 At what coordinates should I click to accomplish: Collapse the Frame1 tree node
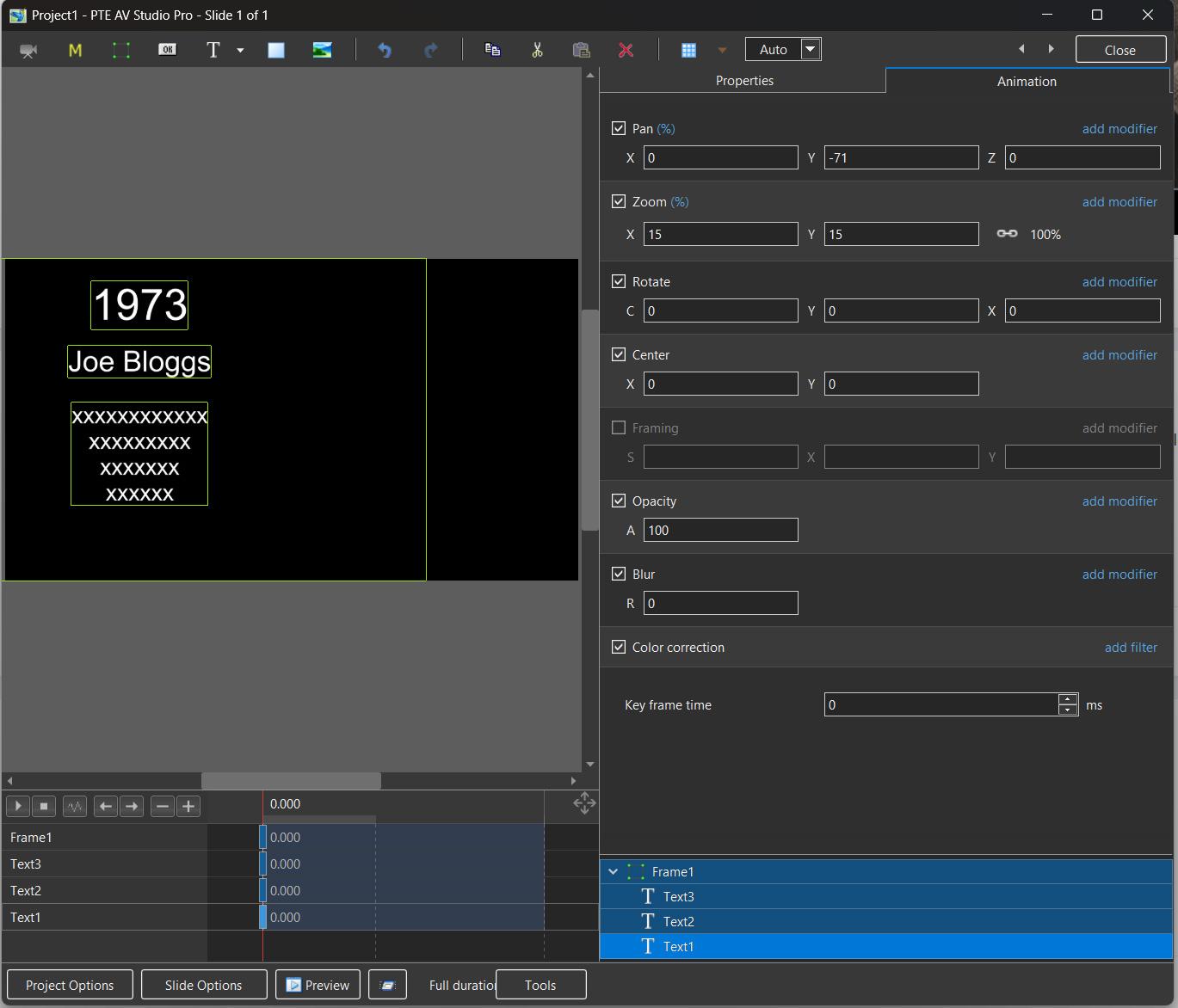(613, 871)
